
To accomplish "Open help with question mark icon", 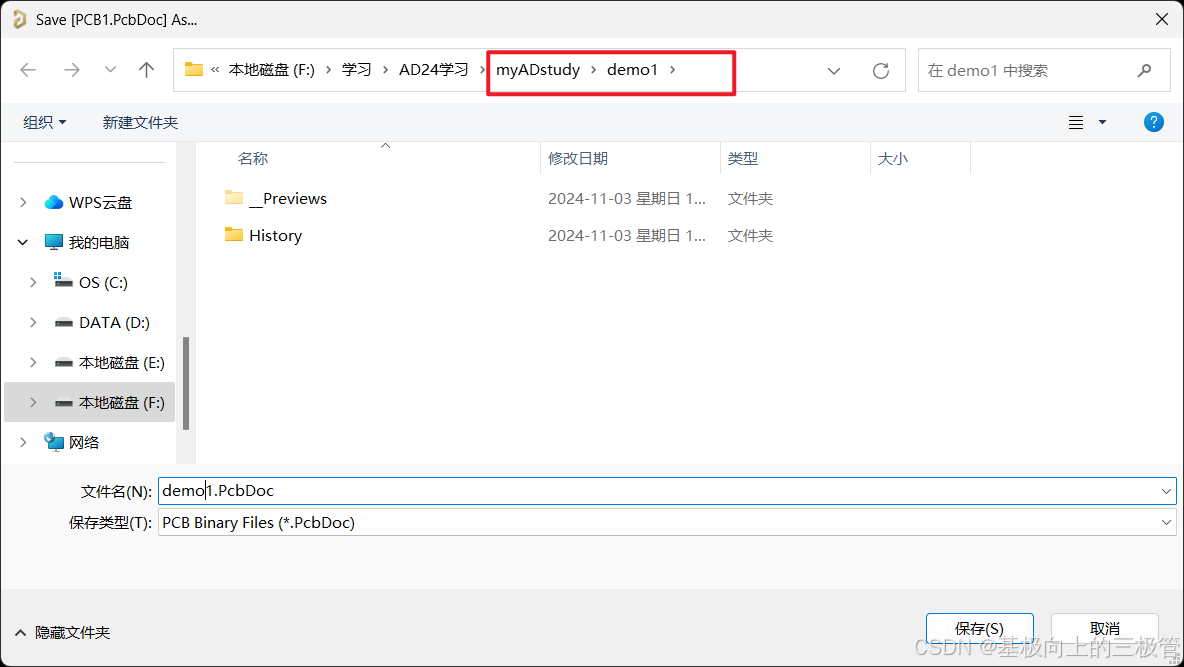I will pos(1154,122).
